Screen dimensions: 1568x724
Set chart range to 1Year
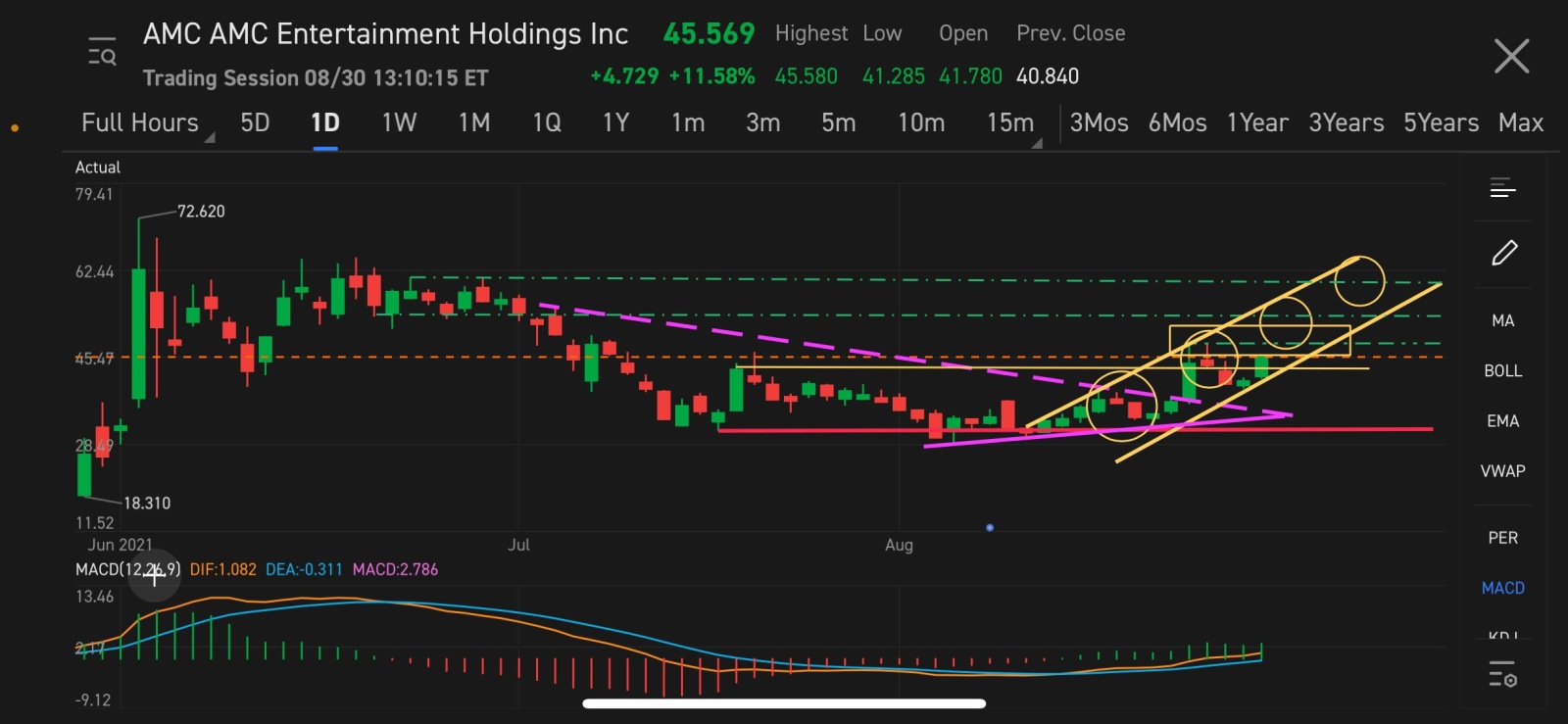pyautogui.click(x=1257, y=123)
